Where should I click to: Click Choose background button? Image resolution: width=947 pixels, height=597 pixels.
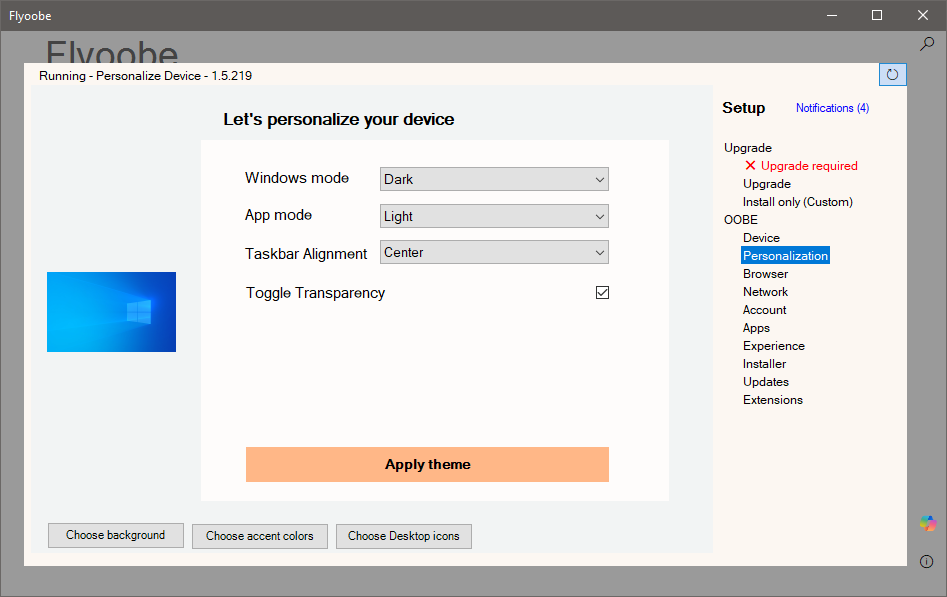tap(115, 535)
